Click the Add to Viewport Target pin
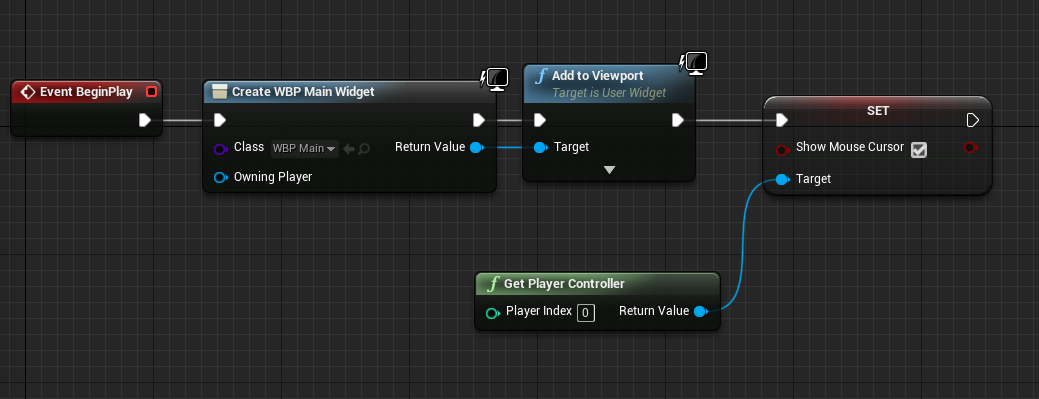1039x399 pixels. click(x=541, y=147)
